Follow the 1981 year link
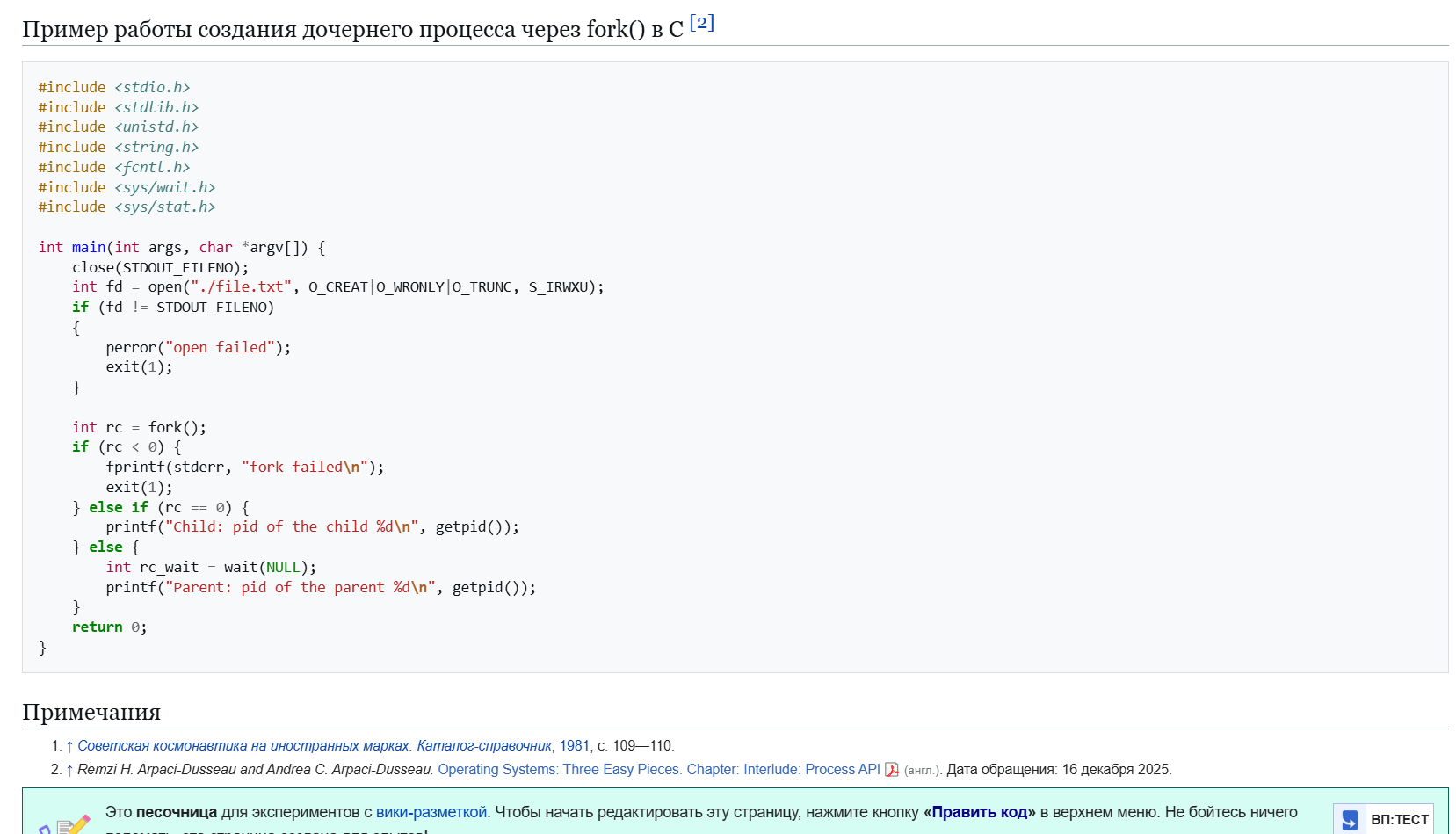 pyautogui.click(x=574, y=746)
